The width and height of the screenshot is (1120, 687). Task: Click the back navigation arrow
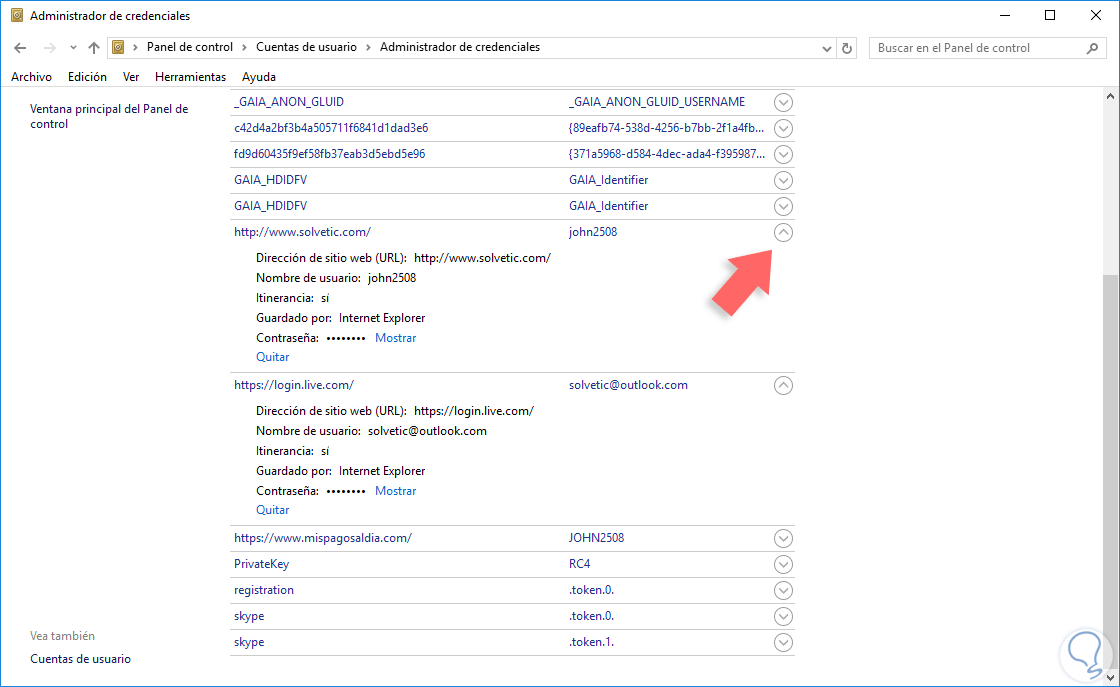pos(21,48)
